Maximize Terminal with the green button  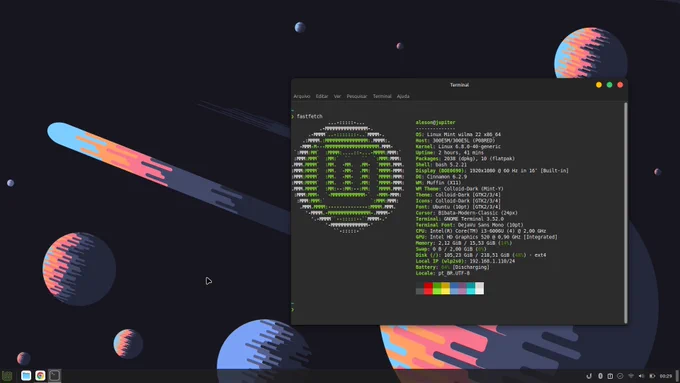click(x=609, y=85)
